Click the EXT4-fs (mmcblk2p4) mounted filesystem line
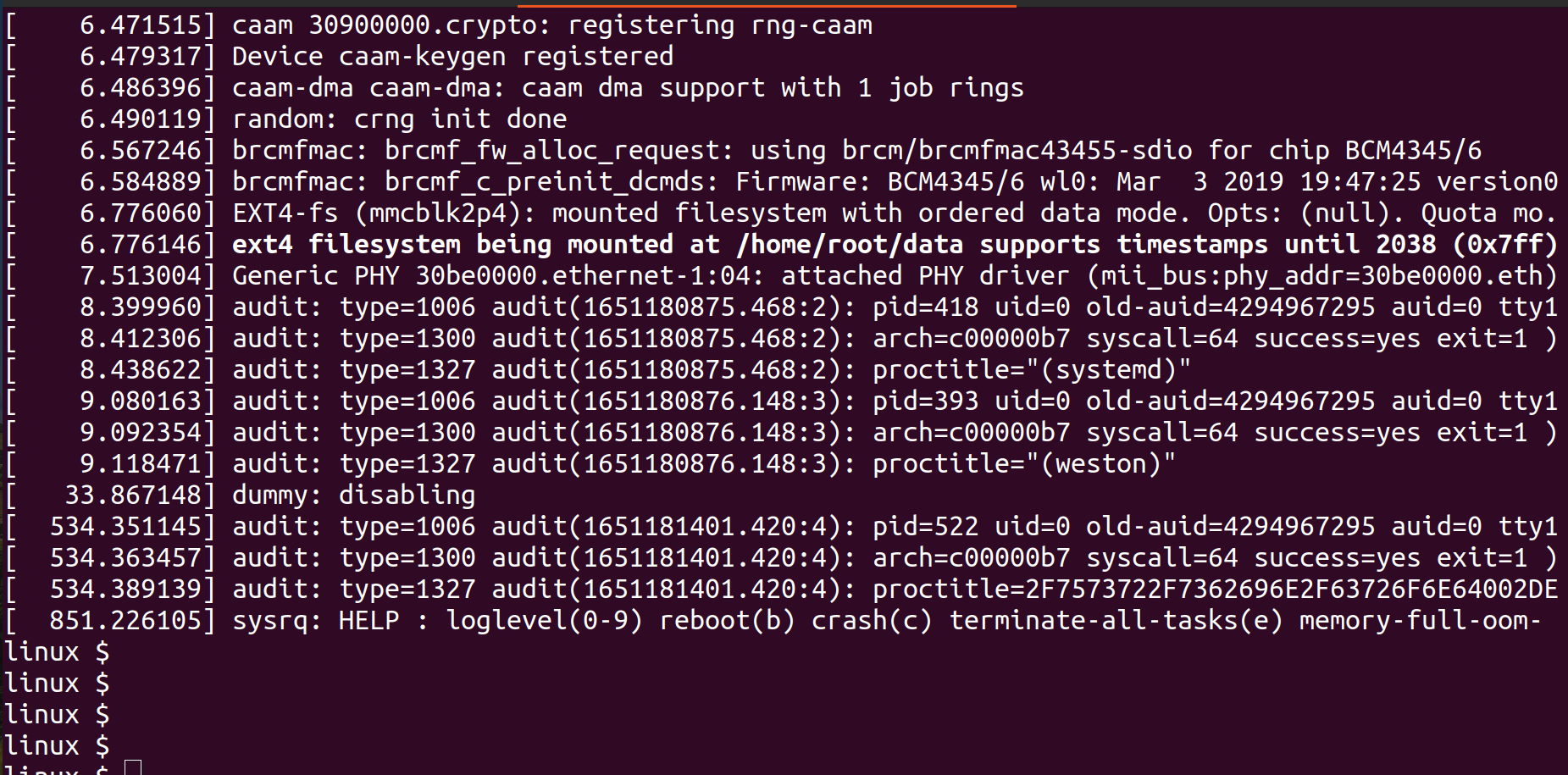The width and height of the screenshot is (1568, 775). pyautogui.click(x=894, y=213)
